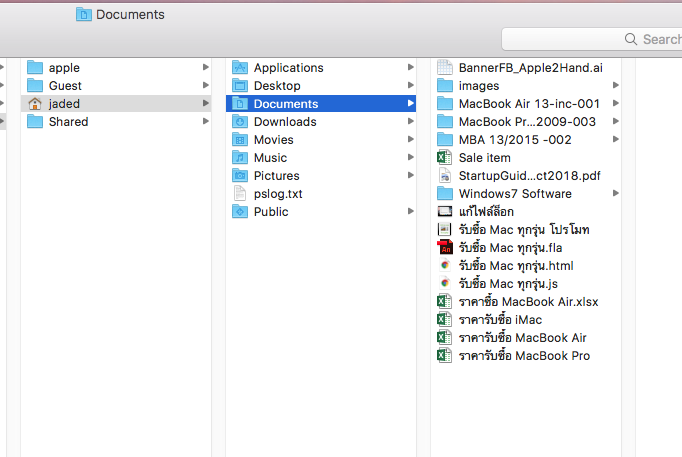Expand the images folder arrow
Screen dimensions: 682x457
click(616, 85)
